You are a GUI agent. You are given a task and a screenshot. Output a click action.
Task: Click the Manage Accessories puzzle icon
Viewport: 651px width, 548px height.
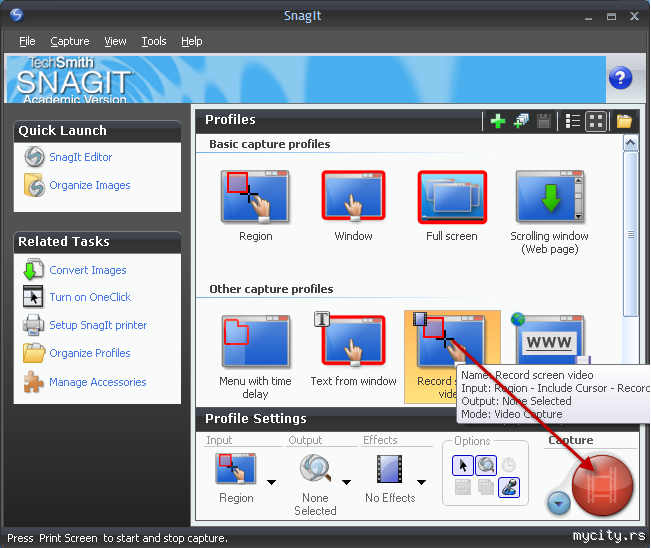(33, 382)
